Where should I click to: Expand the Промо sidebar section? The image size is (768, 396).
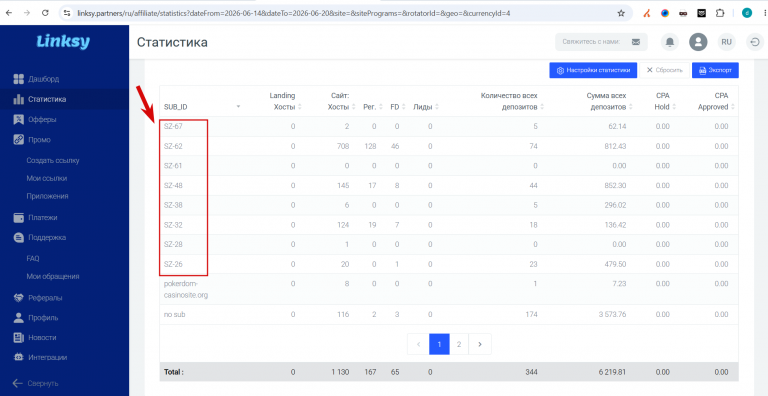39,140
